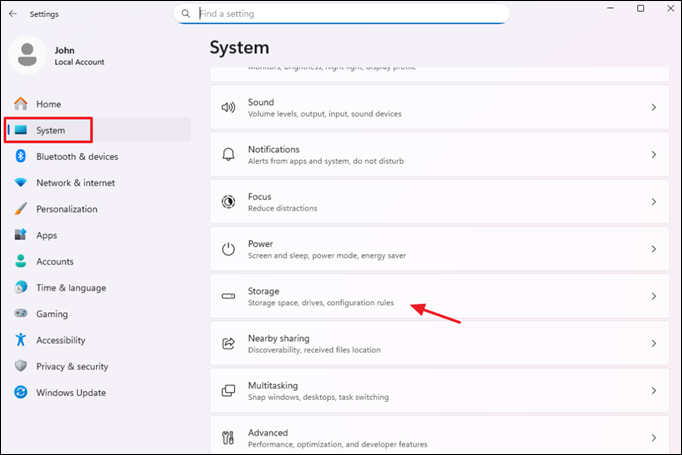Expand the Storage row chevron
682x455 pixels.
654,296
